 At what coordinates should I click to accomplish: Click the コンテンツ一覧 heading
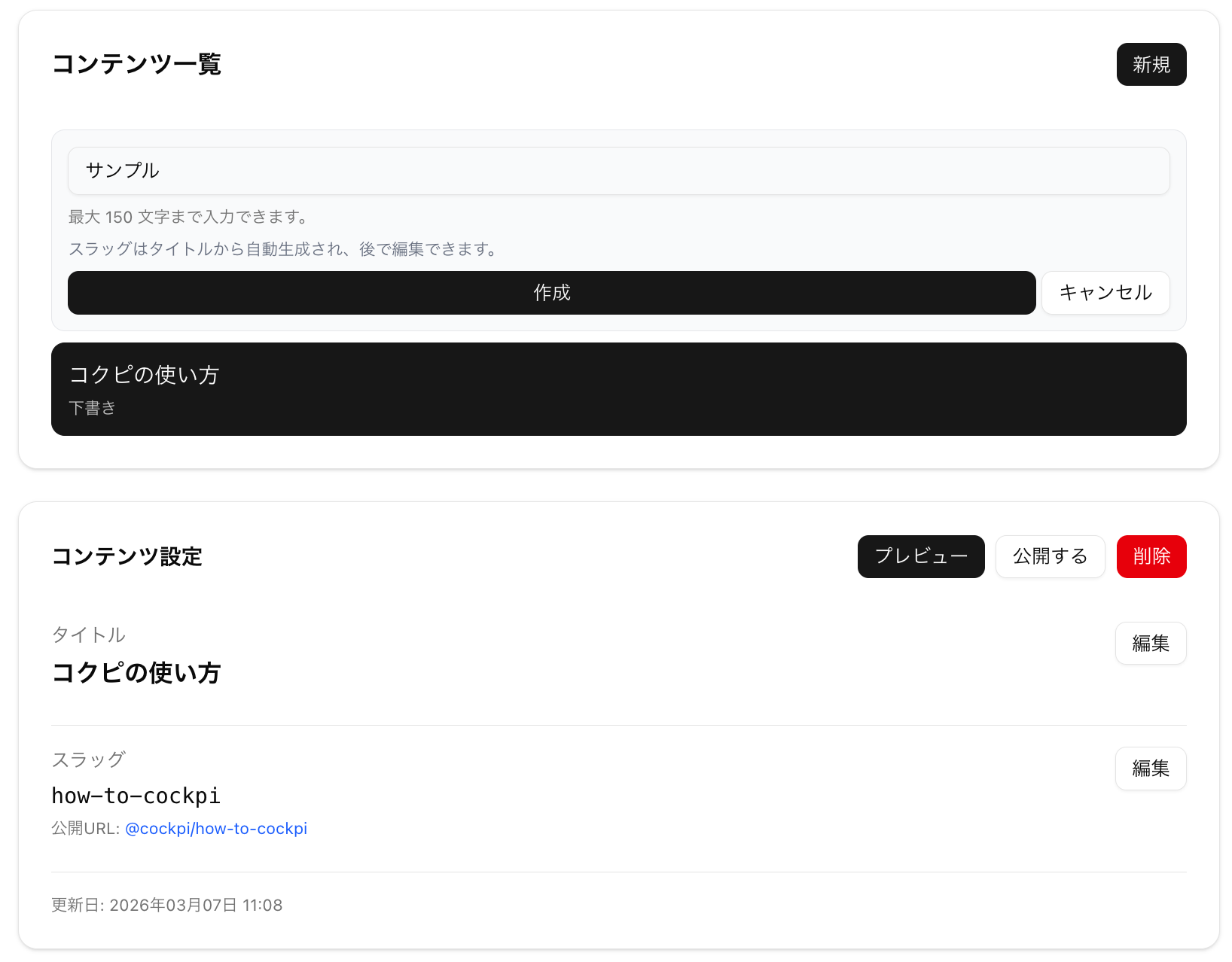tap(136, 65)
